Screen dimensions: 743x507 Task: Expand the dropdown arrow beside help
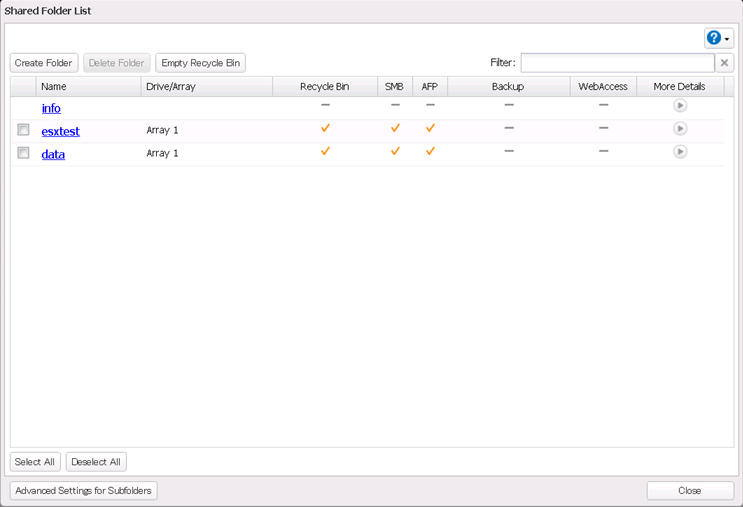click(x=728, y=39)
